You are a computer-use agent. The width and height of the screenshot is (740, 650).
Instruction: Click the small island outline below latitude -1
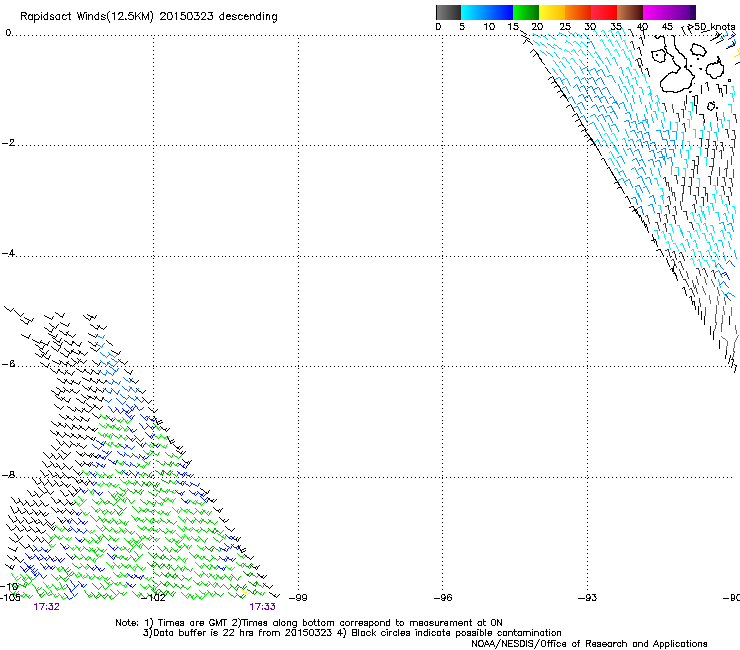click(x=712, y=106)
